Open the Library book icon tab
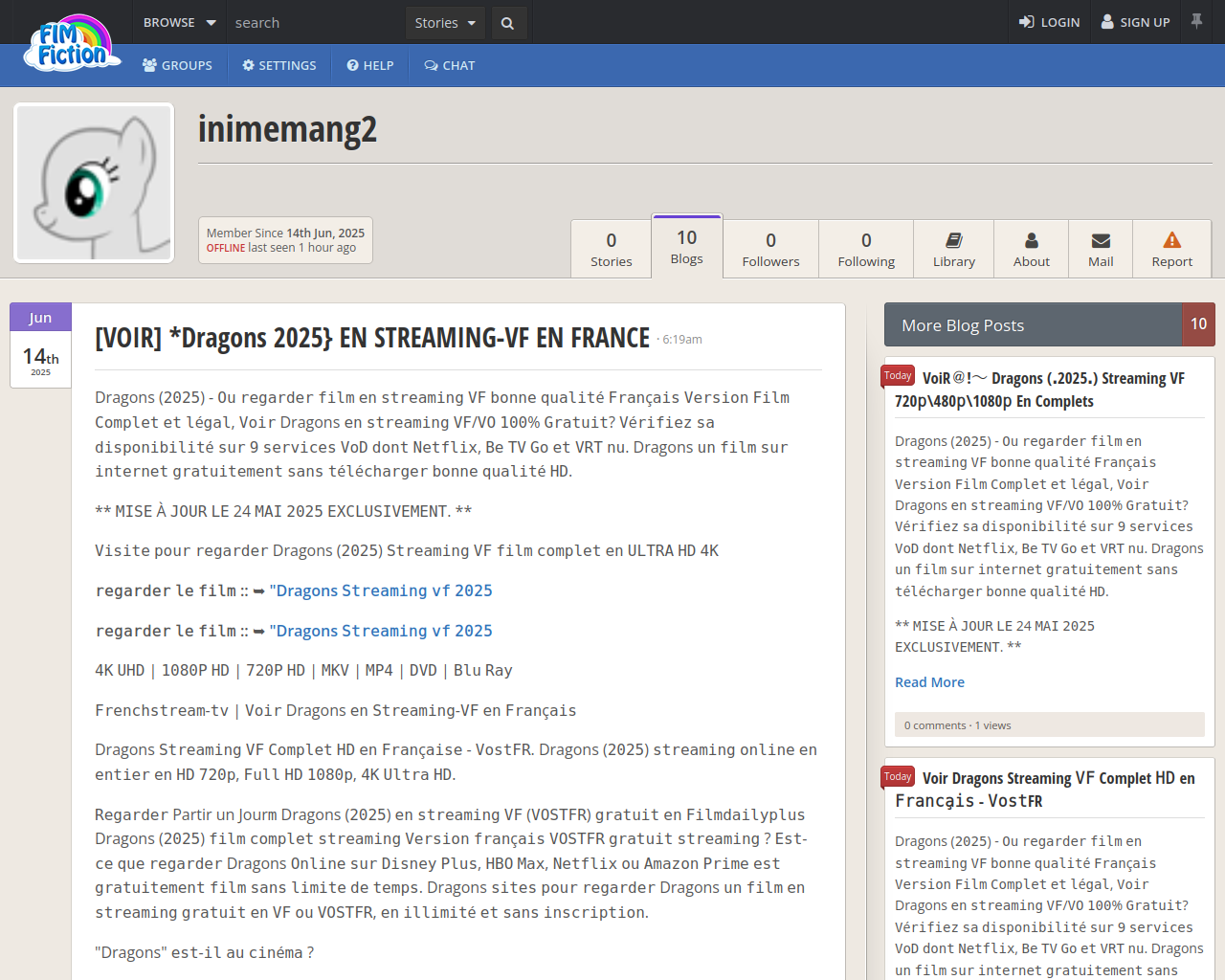 click(954, 249)
